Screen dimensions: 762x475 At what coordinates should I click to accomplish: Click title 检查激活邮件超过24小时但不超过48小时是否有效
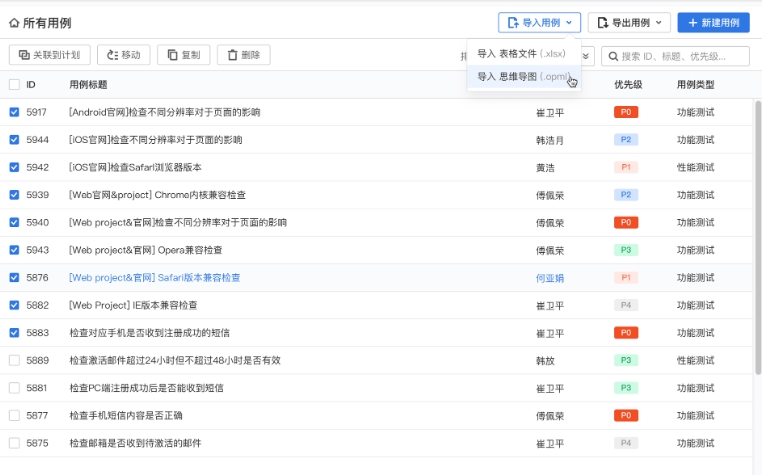point(175,360)
